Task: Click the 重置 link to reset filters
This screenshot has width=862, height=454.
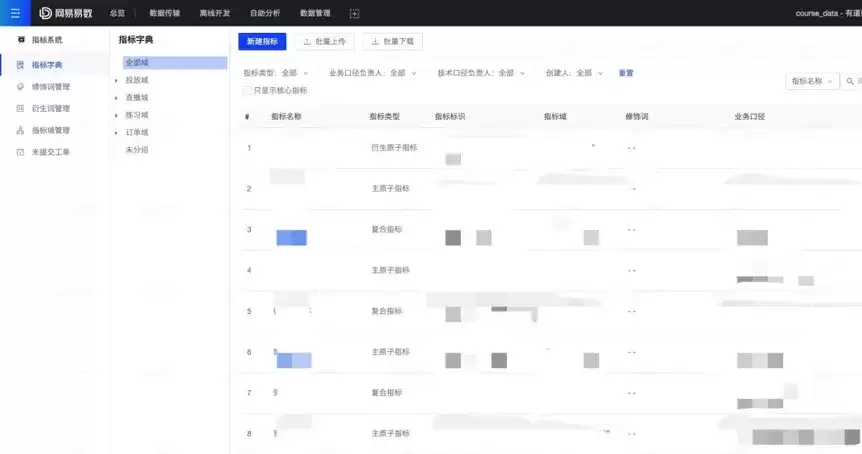Action: tap(626, 73)
